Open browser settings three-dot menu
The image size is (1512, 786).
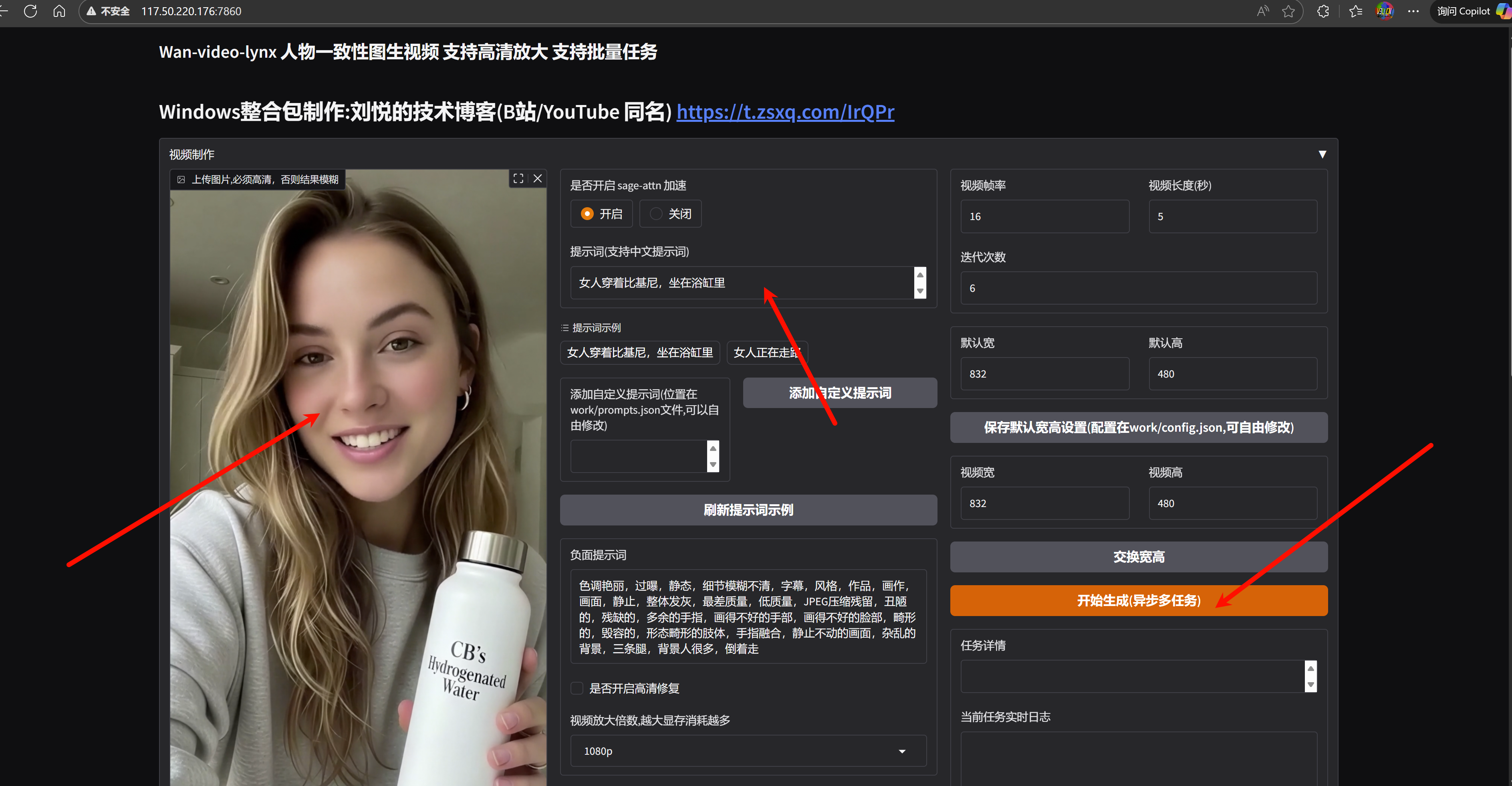pyautogui.click(x=1413, y=11)
